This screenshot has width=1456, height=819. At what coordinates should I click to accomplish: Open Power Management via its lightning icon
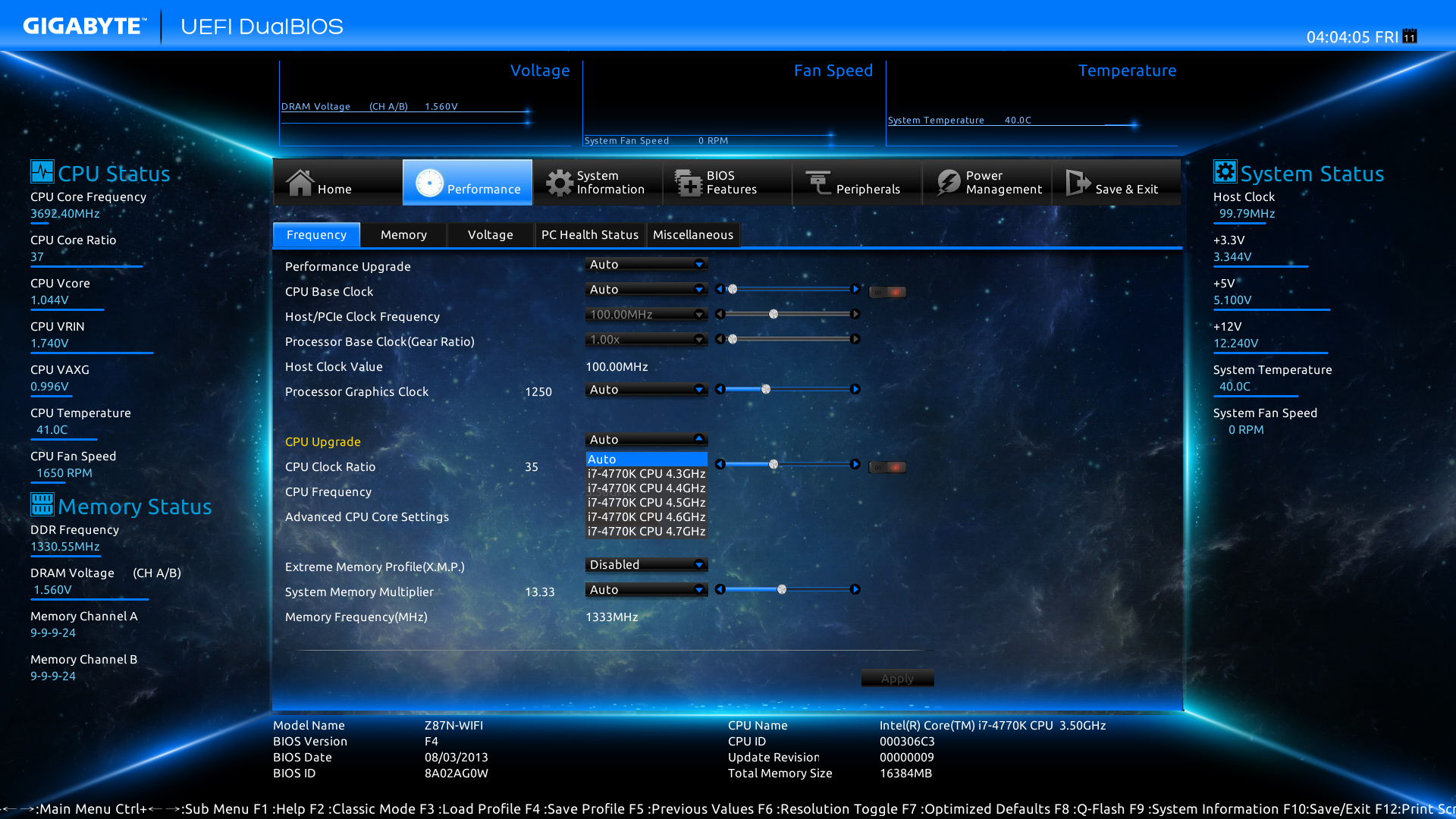948,183
